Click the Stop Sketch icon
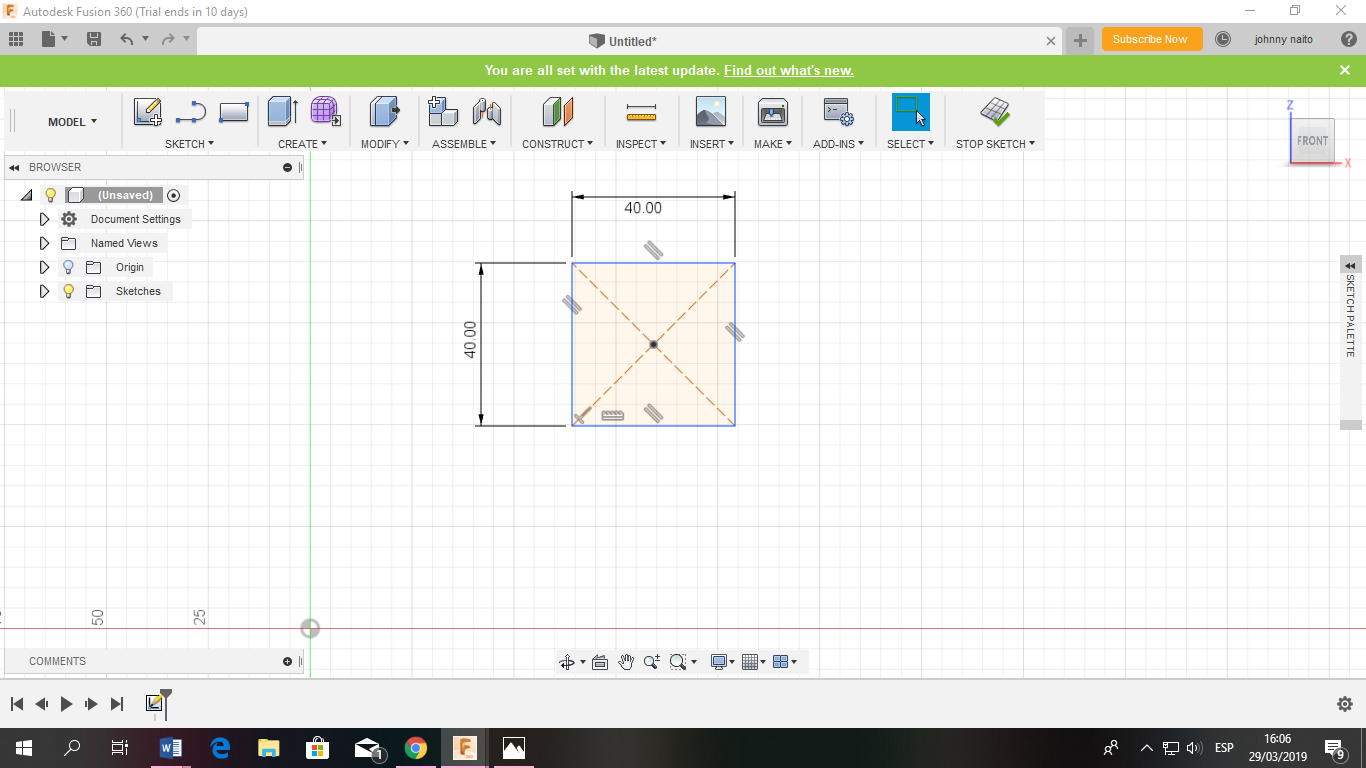The width and height of the screenshot is (1366, 768). [x=995, y=112]
